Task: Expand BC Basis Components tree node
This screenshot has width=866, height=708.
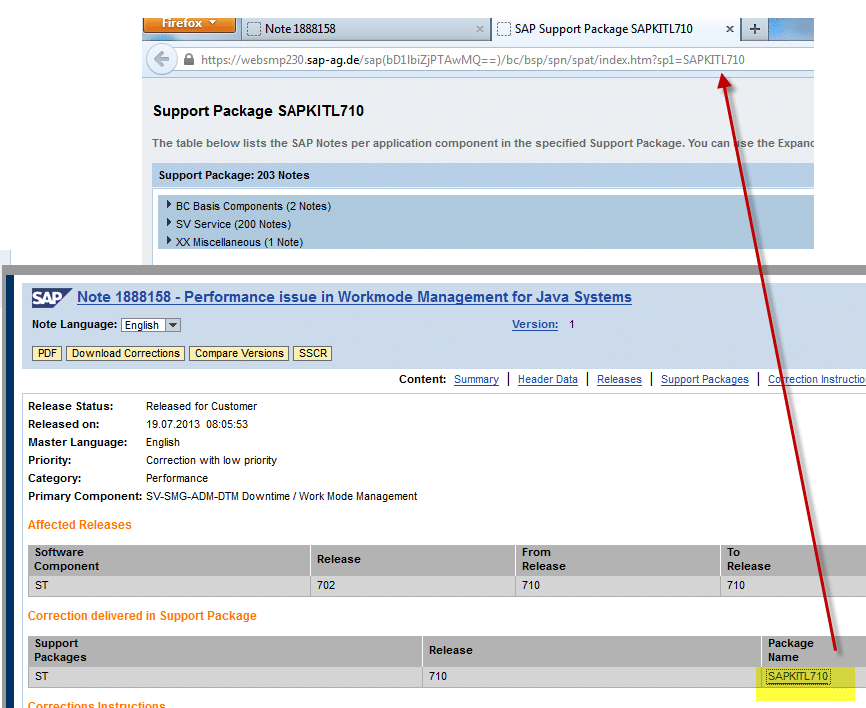Action: point(169,206)
